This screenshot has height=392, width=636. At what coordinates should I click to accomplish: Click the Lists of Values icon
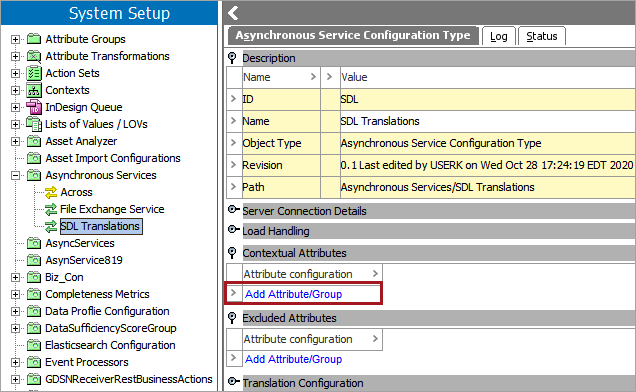pos(34,124)
